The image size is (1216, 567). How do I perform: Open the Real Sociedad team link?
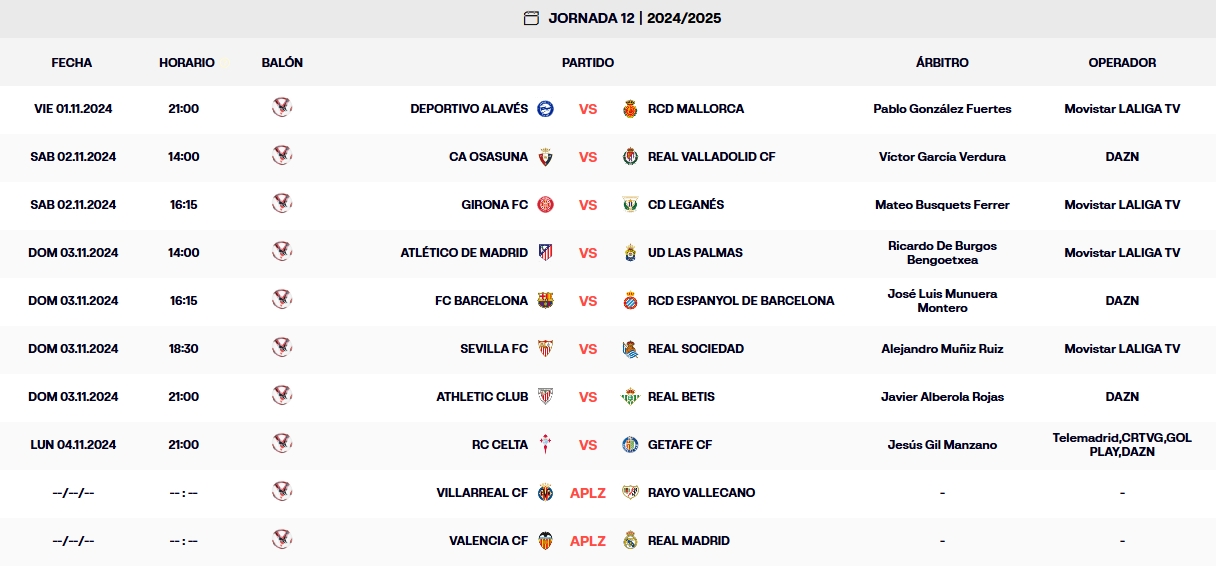point(696,348)
